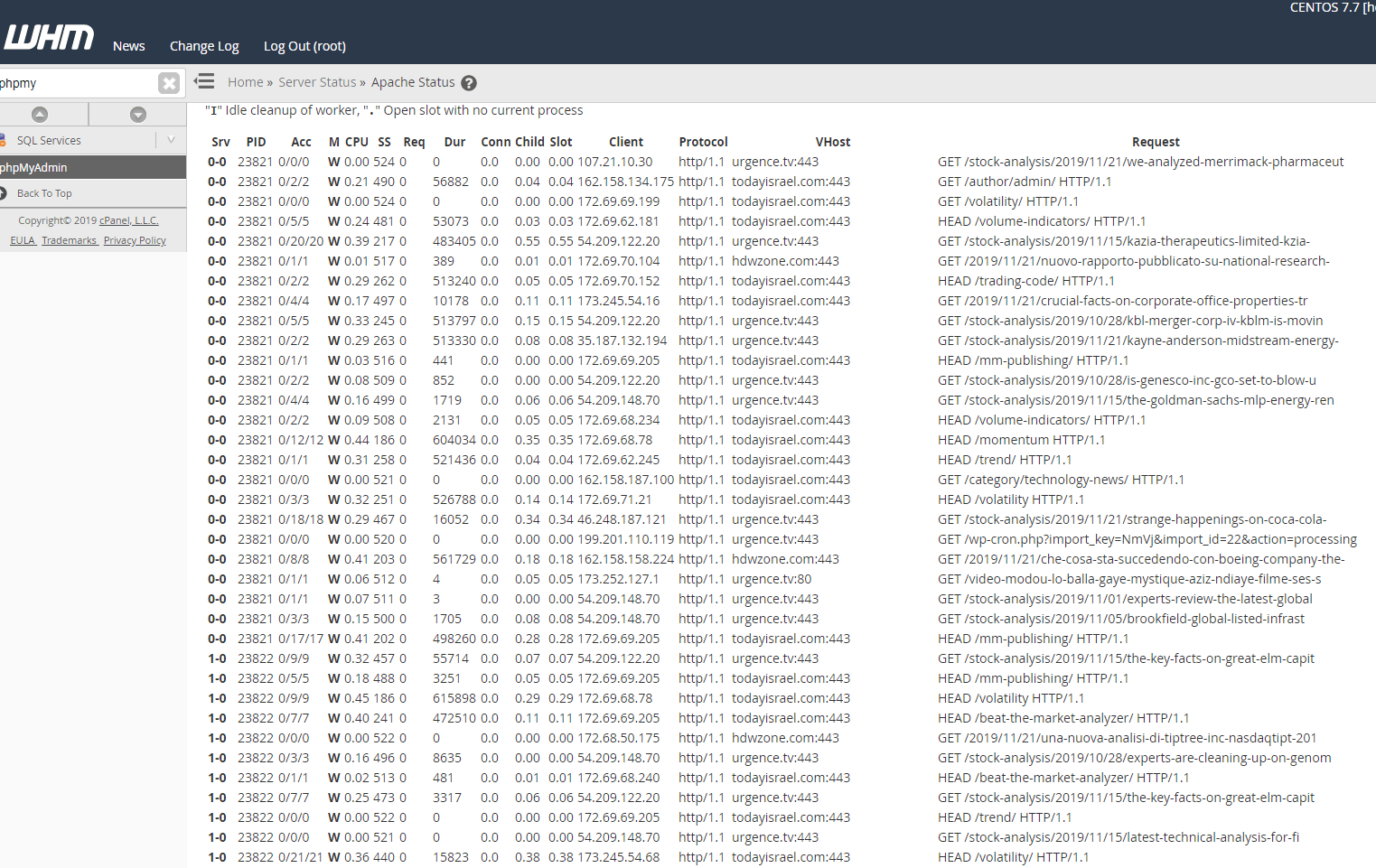Screen dimensions: 1376x868
Task: Click GET /category/technology-news/ request
Action: (1061, 480)
